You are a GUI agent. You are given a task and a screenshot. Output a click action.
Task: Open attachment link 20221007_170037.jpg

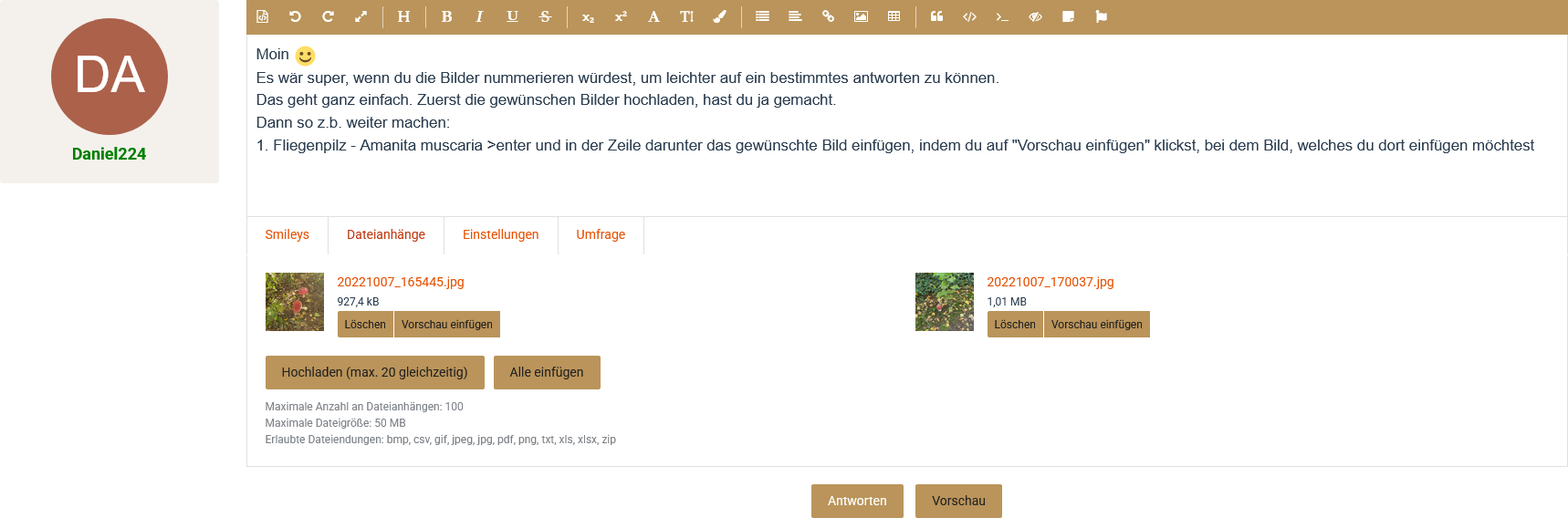pos(1050,282)
